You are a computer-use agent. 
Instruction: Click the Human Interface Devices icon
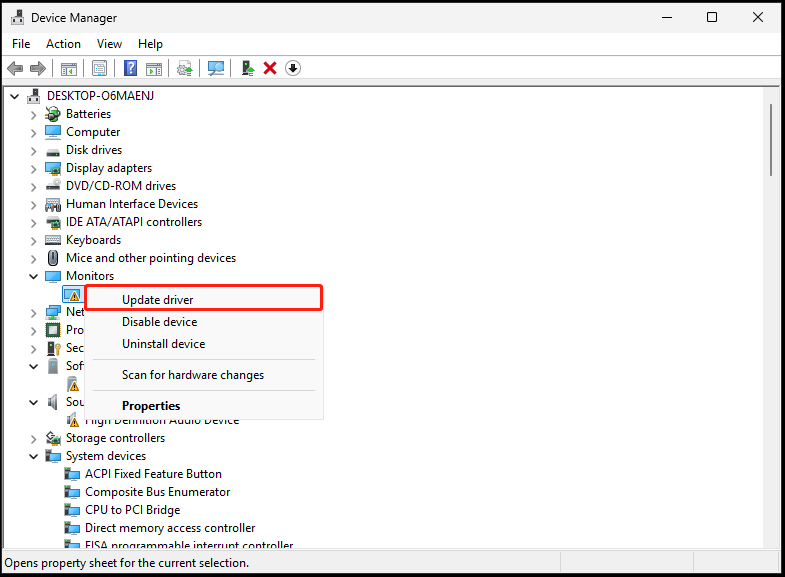click(53, 204)
